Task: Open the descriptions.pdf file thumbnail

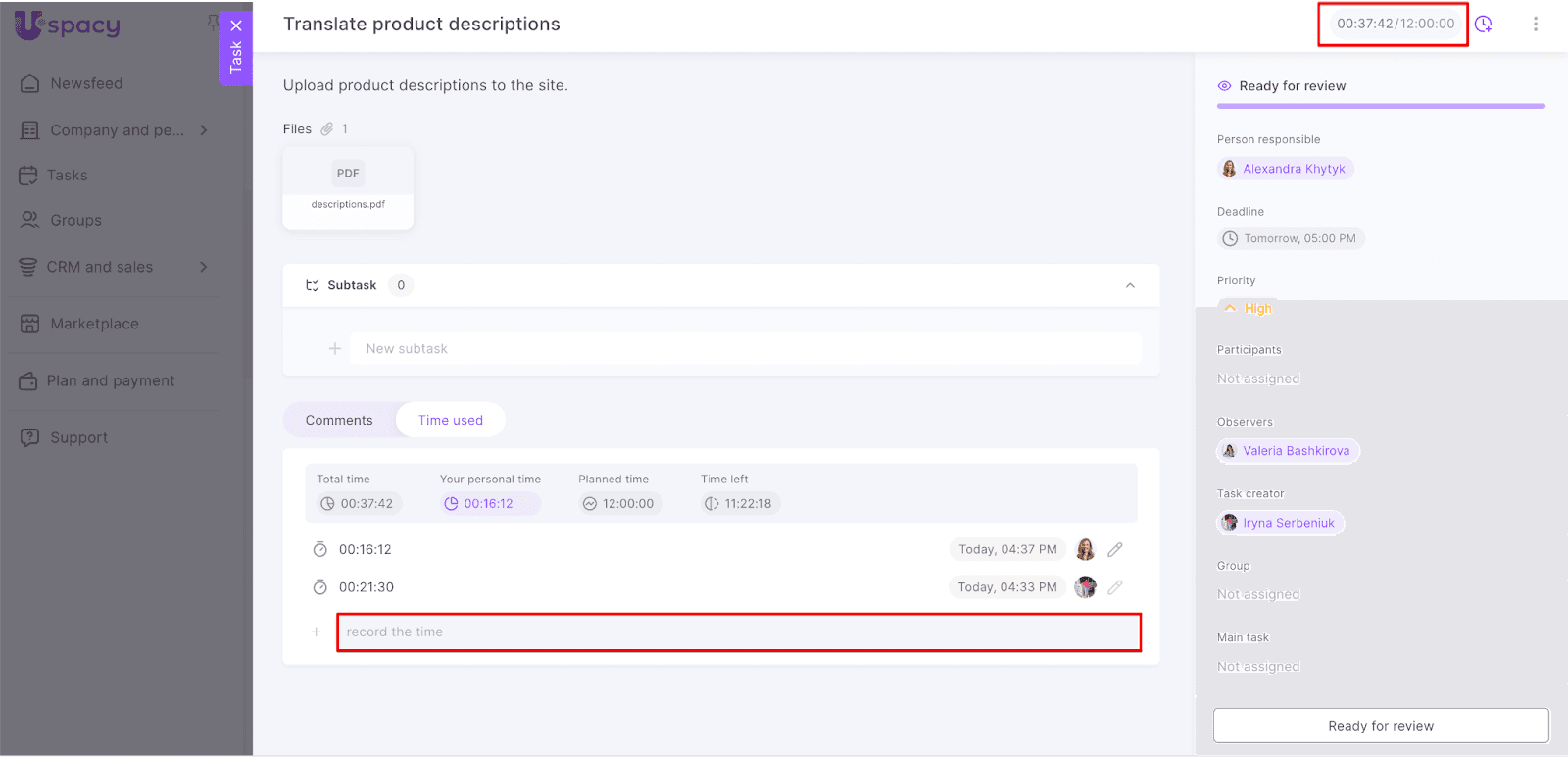Action: click(348, 188)
